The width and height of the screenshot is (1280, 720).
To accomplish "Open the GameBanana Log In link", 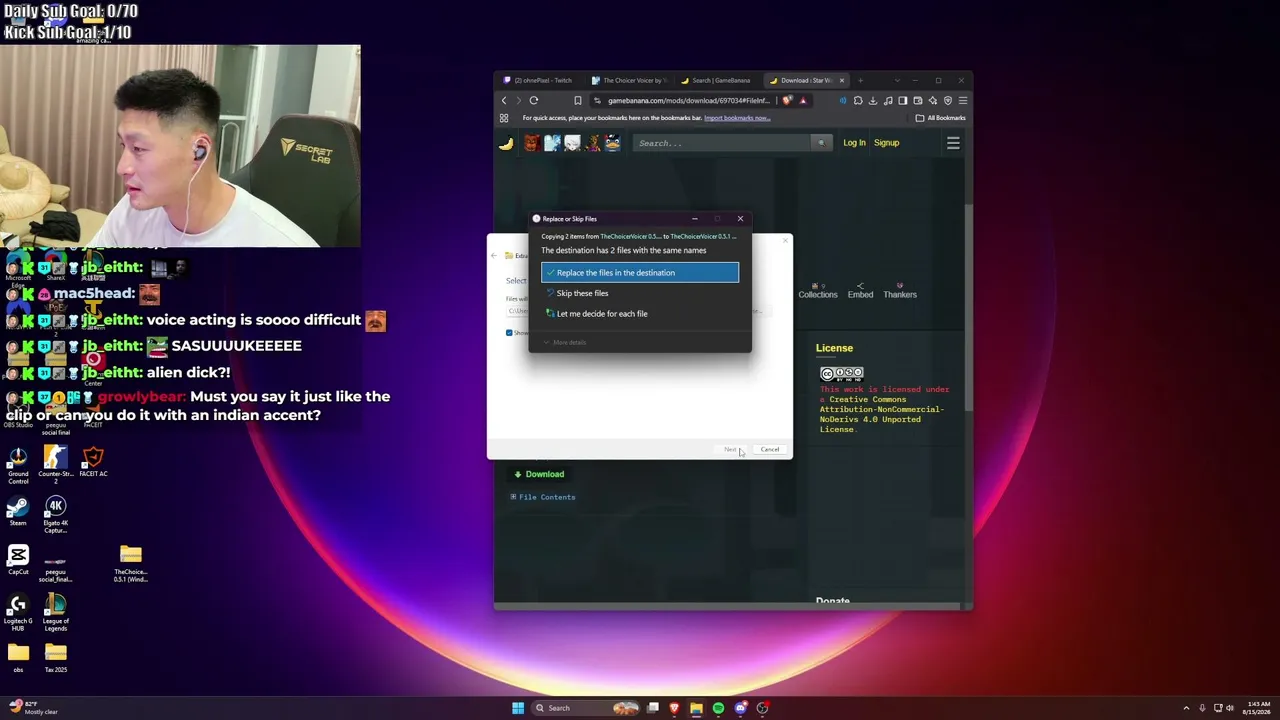I will click(x=854, y=143).
